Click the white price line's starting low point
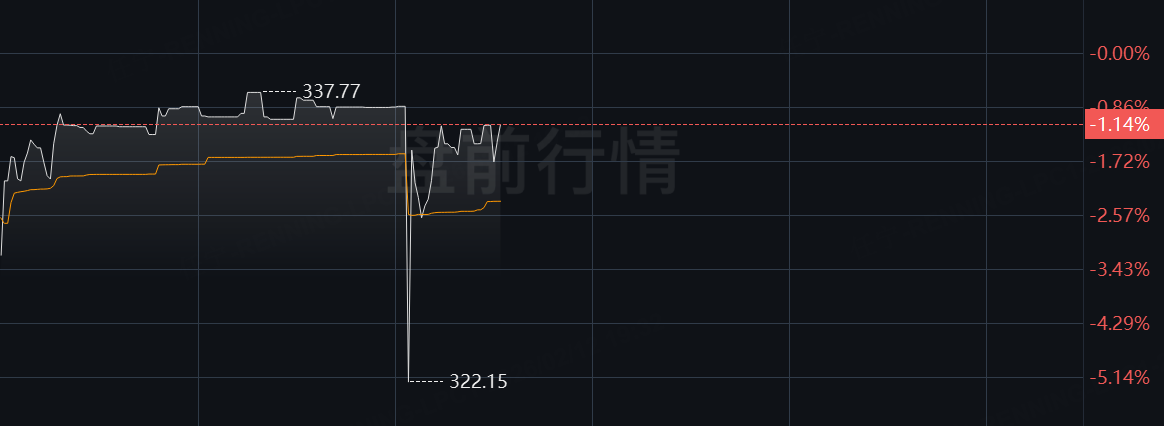 point(1,255)
